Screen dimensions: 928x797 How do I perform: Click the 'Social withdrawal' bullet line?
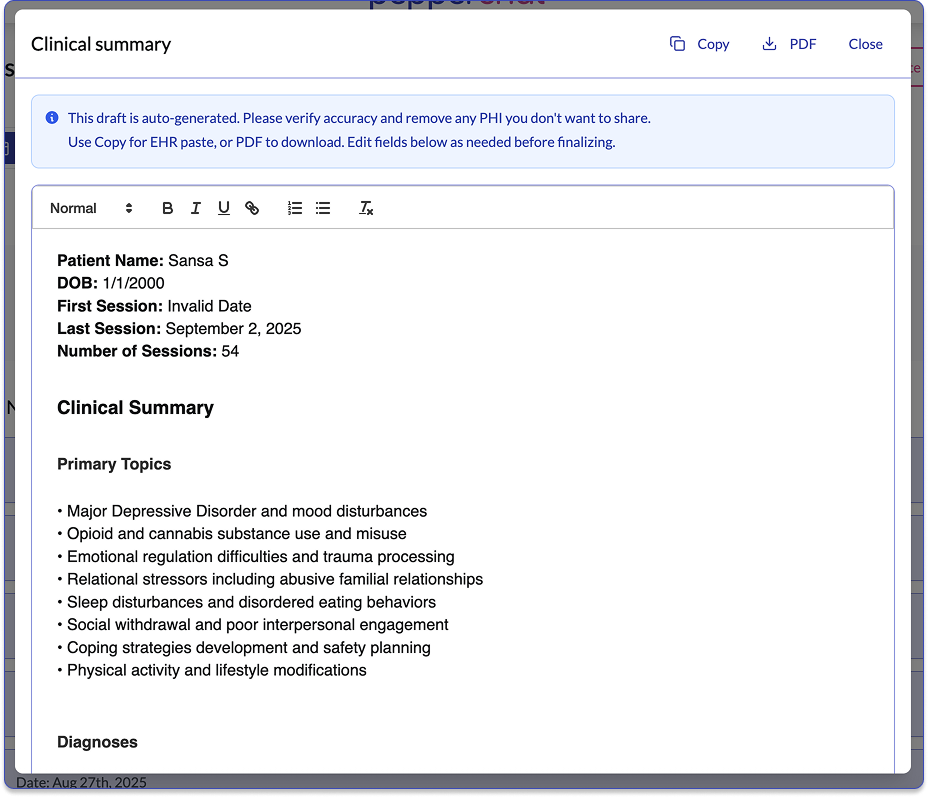[x=253, y=625]
